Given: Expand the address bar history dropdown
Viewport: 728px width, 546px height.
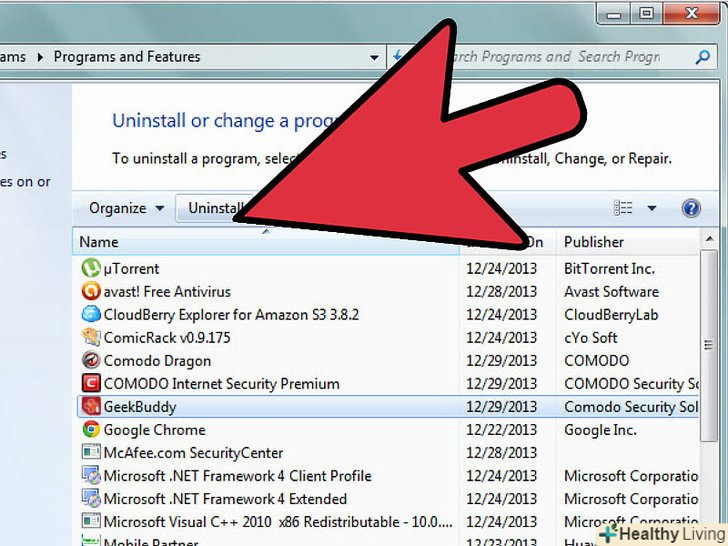Looking at the screenshot, I should tap(374, 58).
